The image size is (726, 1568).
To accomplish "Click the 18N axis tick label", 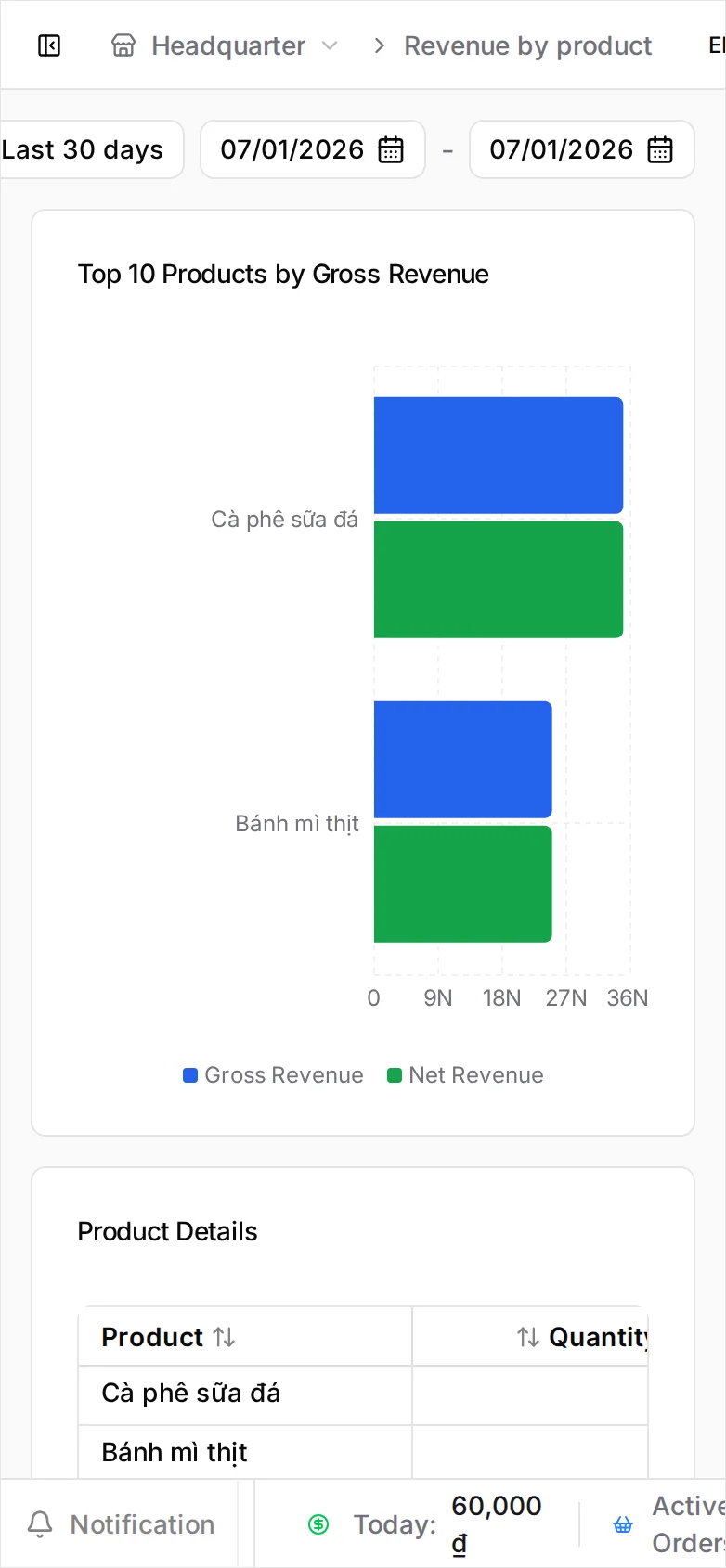I will click(x=501, y=998).
